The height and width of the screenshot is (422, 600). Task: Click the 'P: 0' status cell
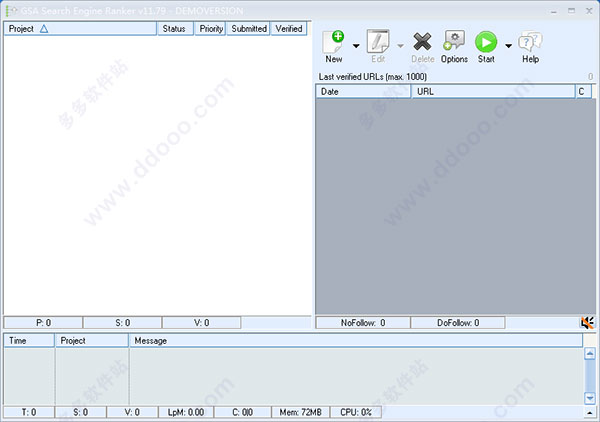click(43, 323)
